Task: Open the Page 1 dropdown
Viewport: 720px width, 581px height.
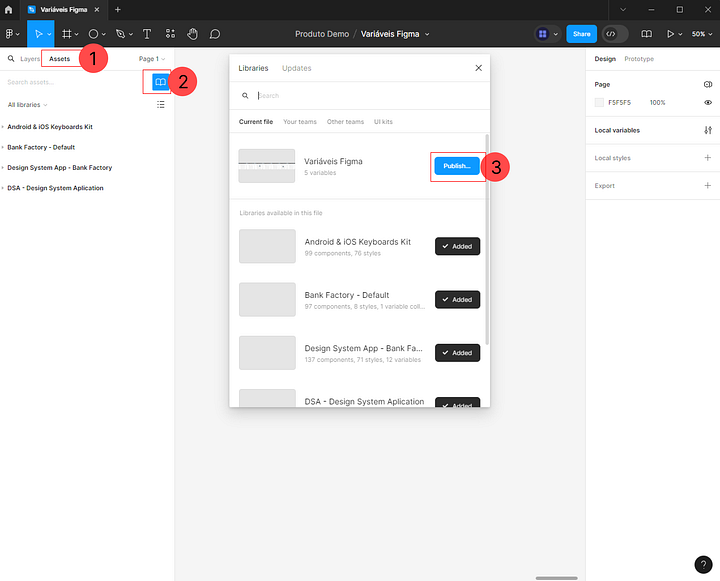Action: [152, 58]
